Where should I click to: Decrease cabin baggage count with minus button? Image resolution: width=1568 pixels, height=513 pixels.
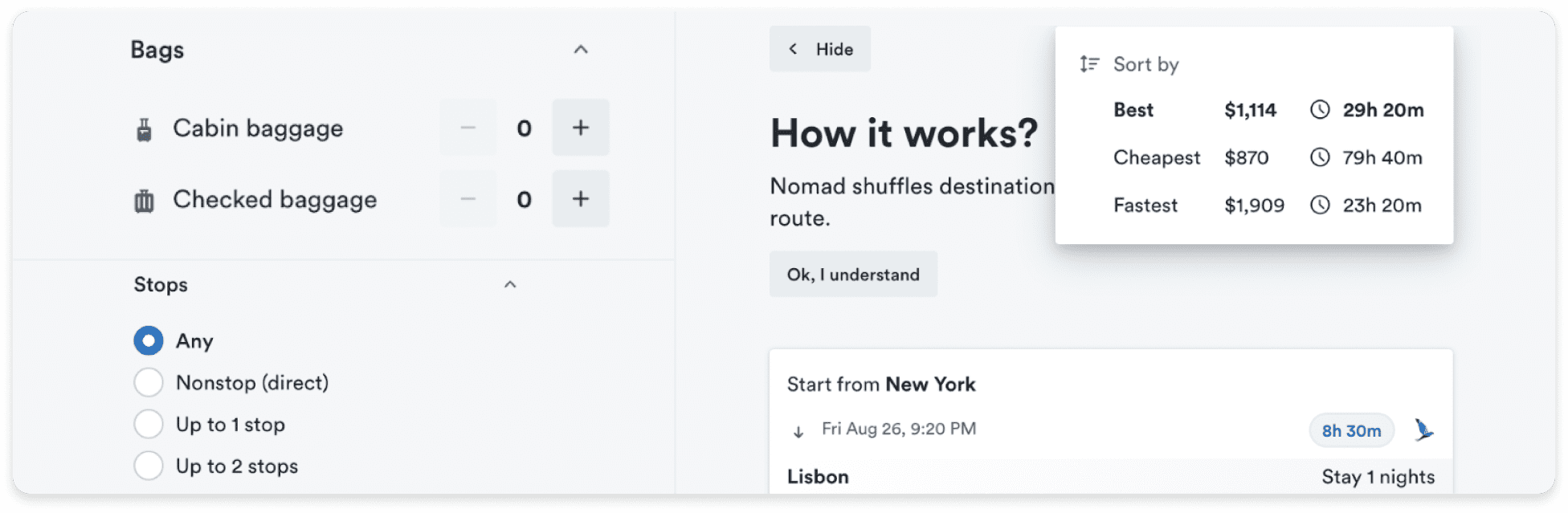[468, 128]
